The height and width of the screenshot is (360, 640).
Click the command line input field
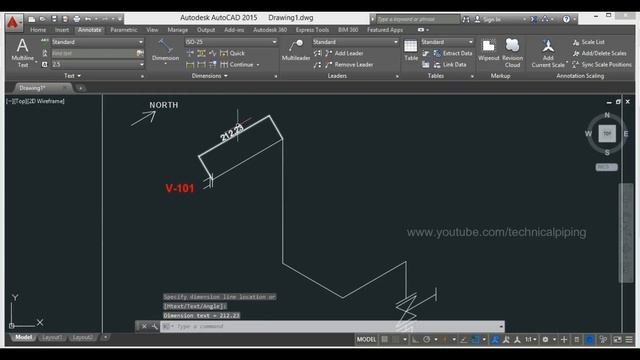tap(331, 326)
